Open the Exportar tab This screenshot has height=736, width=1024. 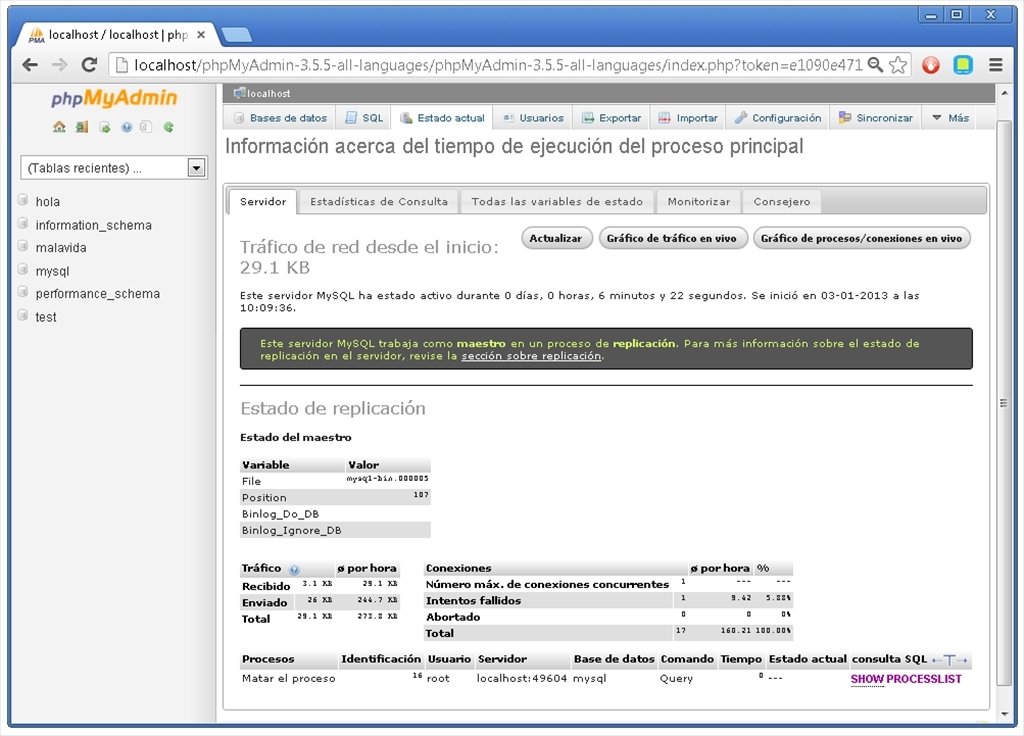tap(611, 118)
